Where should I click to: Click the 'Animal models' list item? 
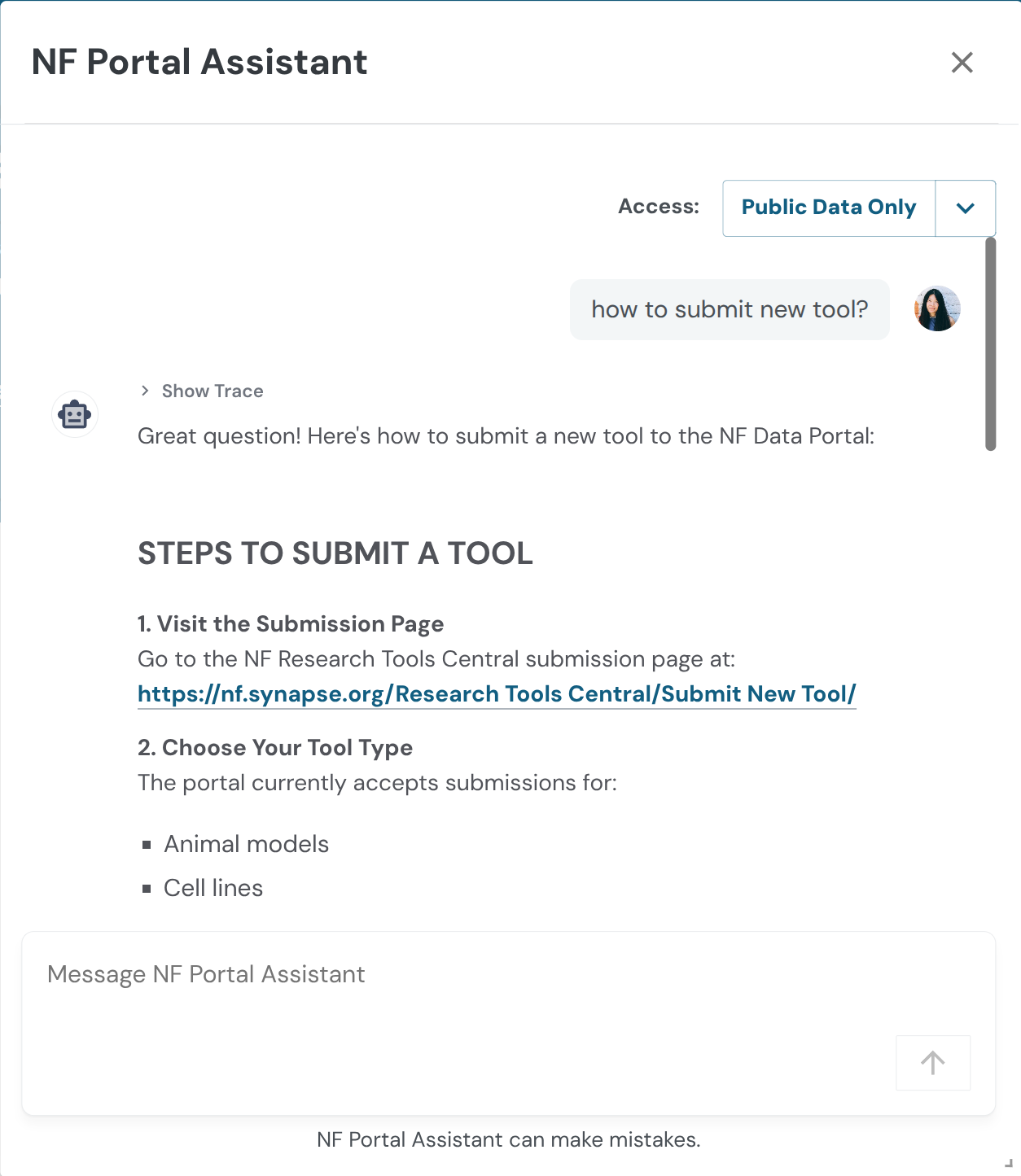click(246, 844)
